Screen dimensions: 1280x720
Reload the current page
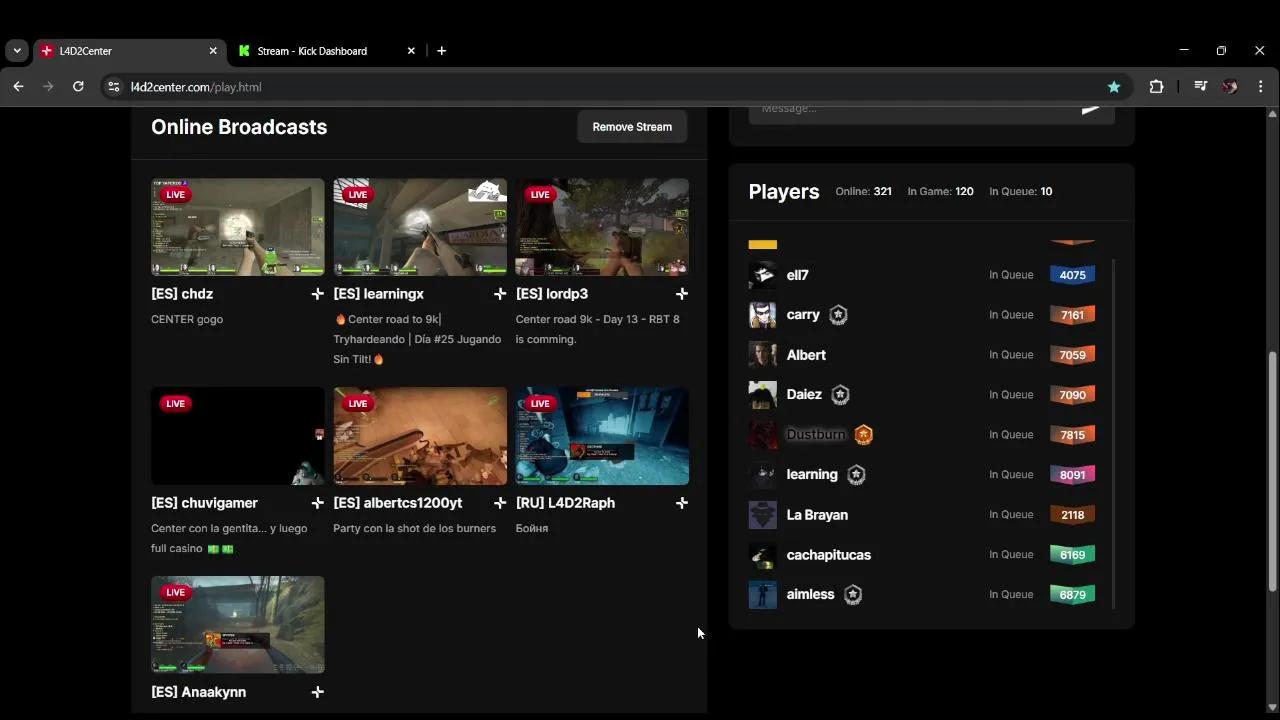click(78, 87)
